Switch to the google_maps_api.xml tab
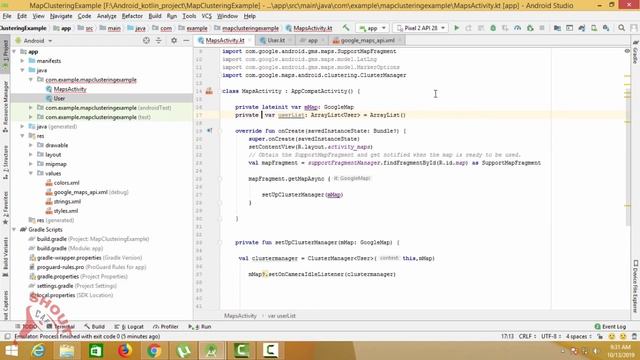The image size is (640, 360). click(367, 40)
